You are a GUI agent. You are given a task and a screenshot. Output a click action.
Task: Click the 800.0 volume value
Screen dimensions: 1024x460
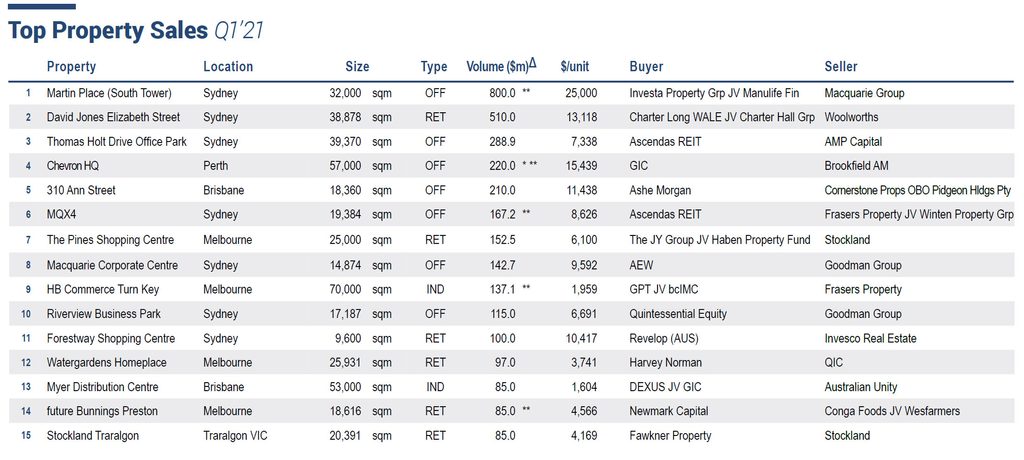click(502, 93)
